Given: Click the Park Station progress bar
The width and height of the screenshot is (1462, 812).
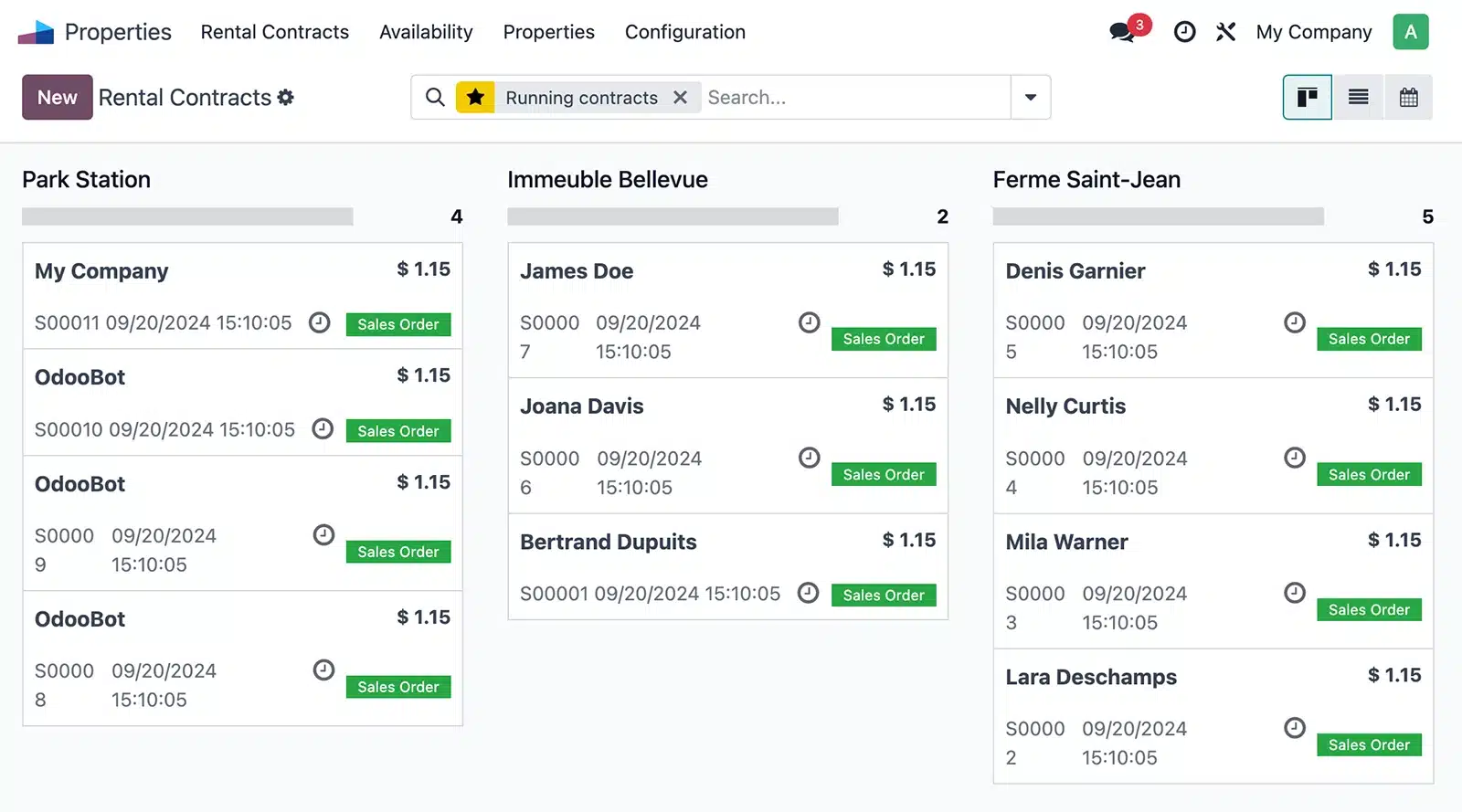Looking at the screenshot, I should coord(187,216).
